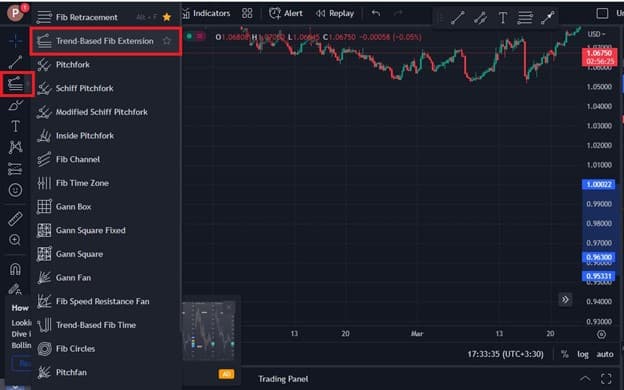The image size is (624, 390).
Task: Toggle log scale on price axis
Action: click(x=583, y=354)
